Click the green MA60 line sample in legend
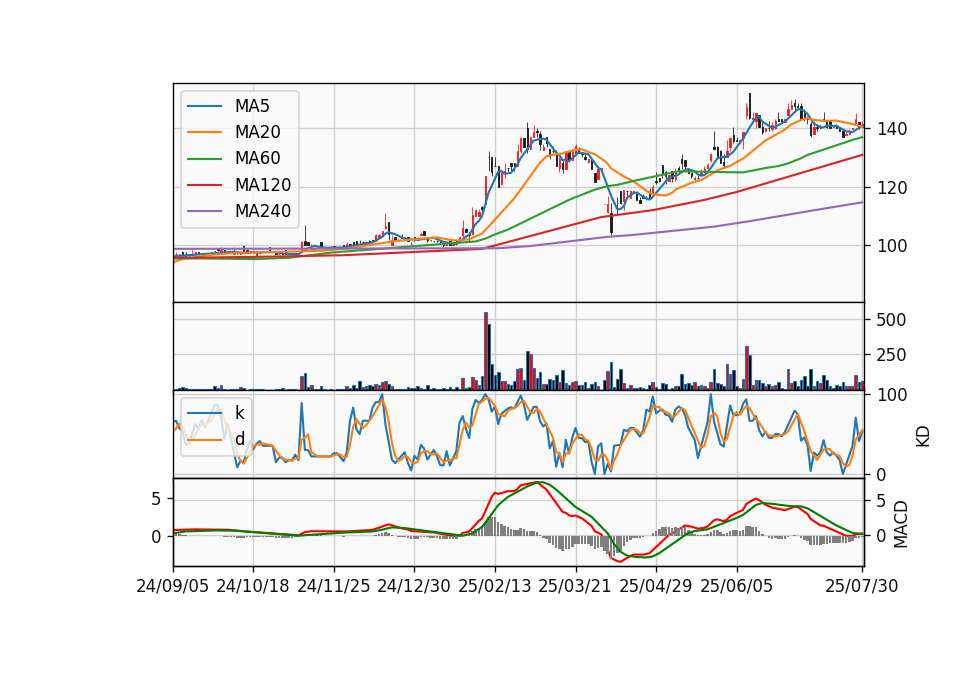 [x=204, y=159]
